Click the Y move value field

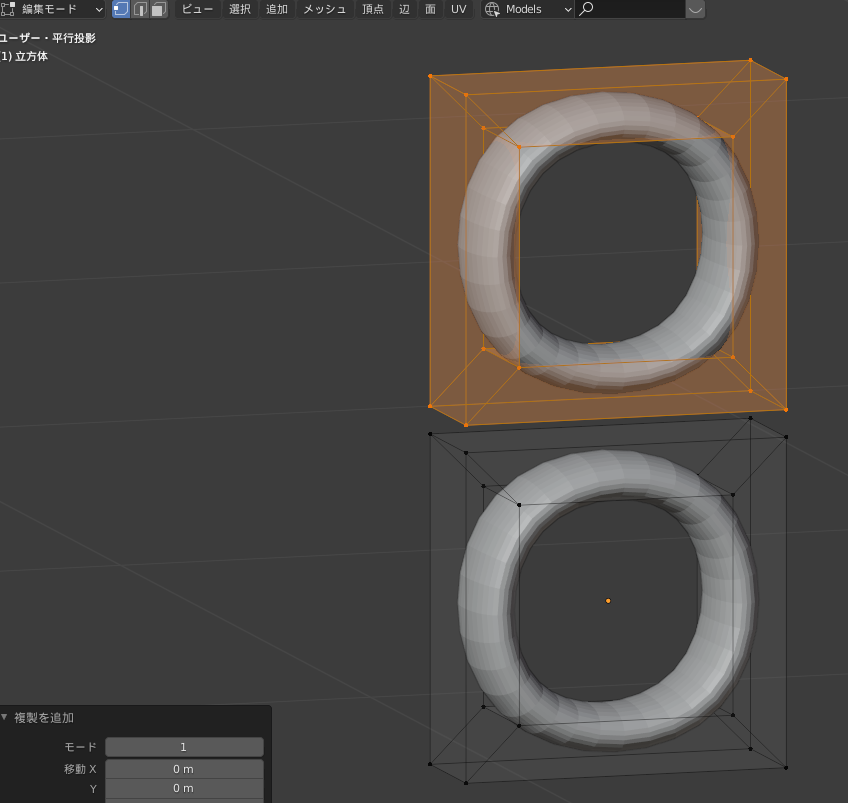(184, 788)
